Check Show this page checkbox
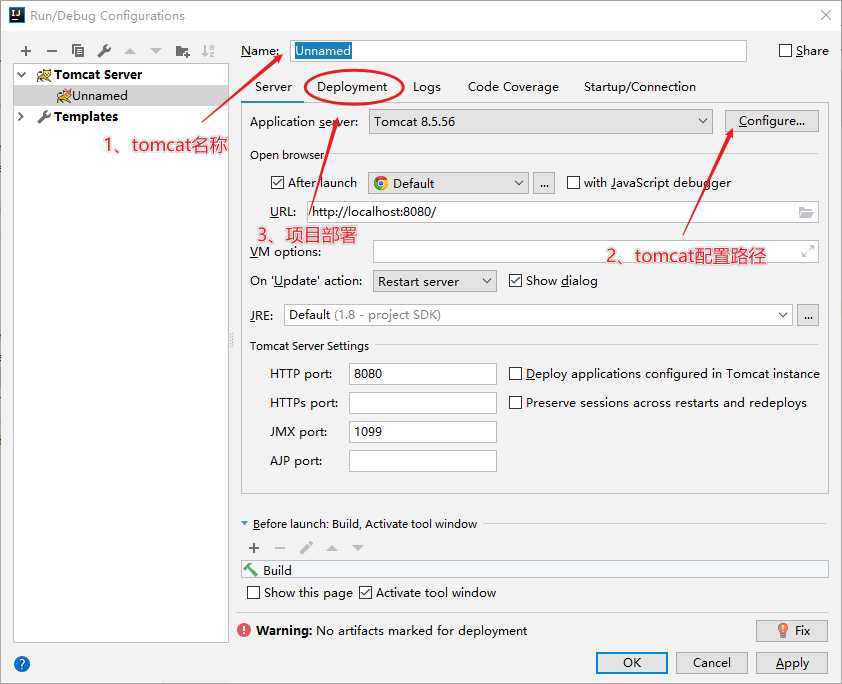Screen dimensions: 842x684 point(253,593)
